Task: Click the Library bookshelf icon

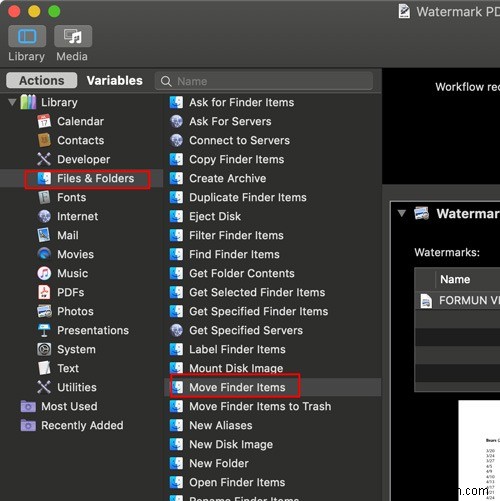Action: coord(28,102)
